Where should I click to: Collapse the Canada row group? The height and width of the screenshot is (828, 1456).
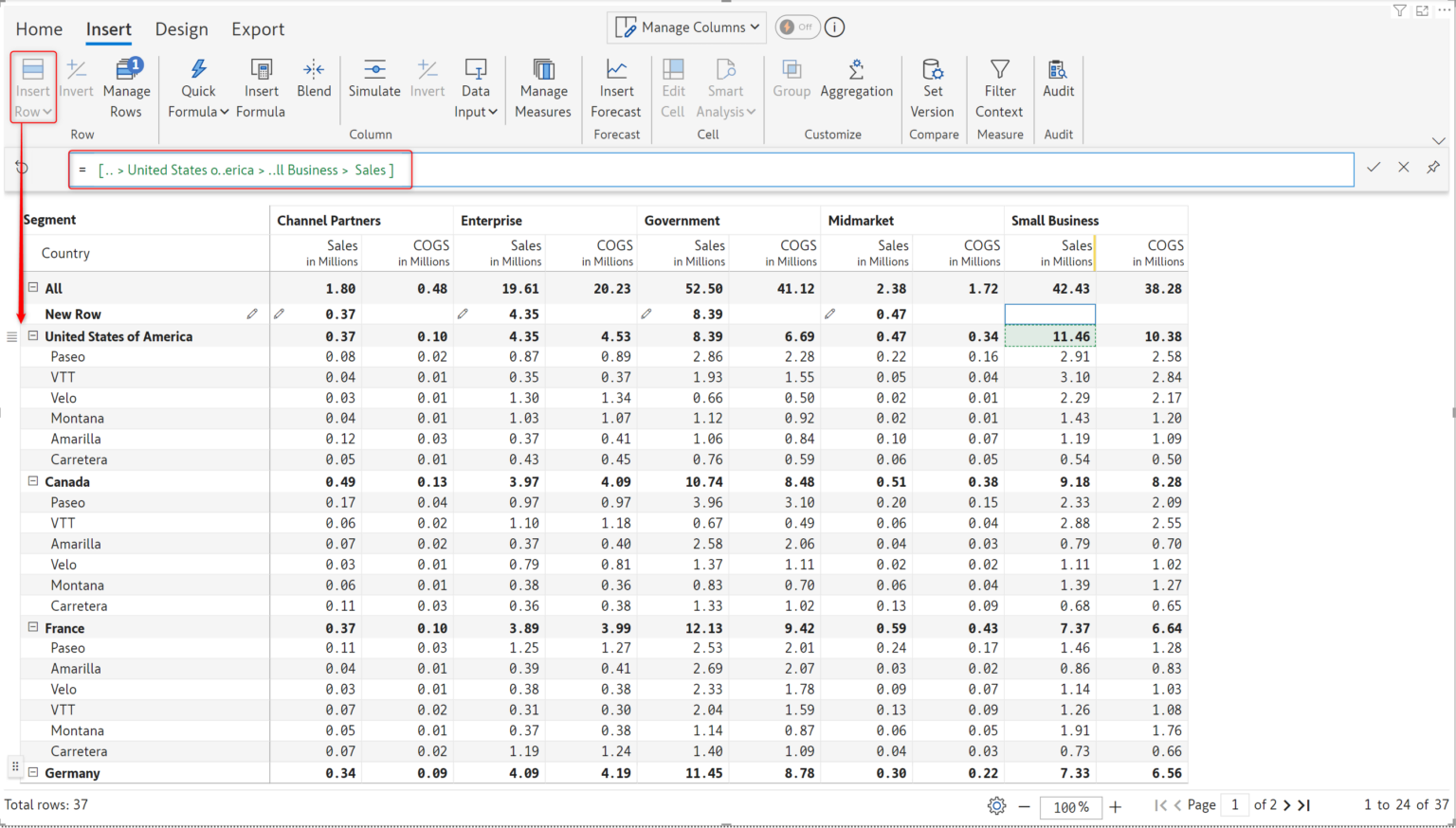32,481
